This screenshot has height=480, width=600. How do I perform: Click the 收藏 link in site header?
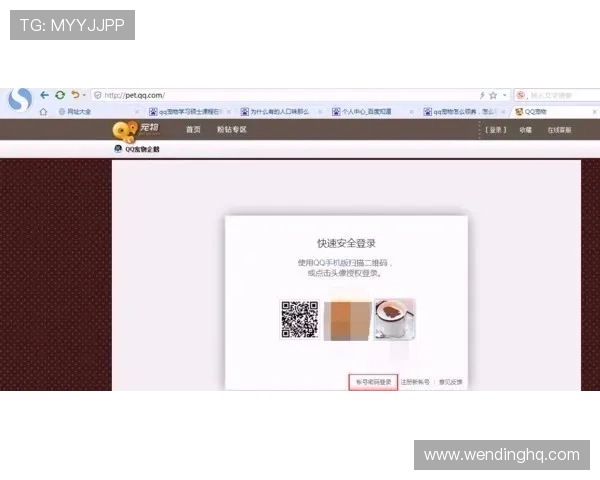click(x=526, y=130)
